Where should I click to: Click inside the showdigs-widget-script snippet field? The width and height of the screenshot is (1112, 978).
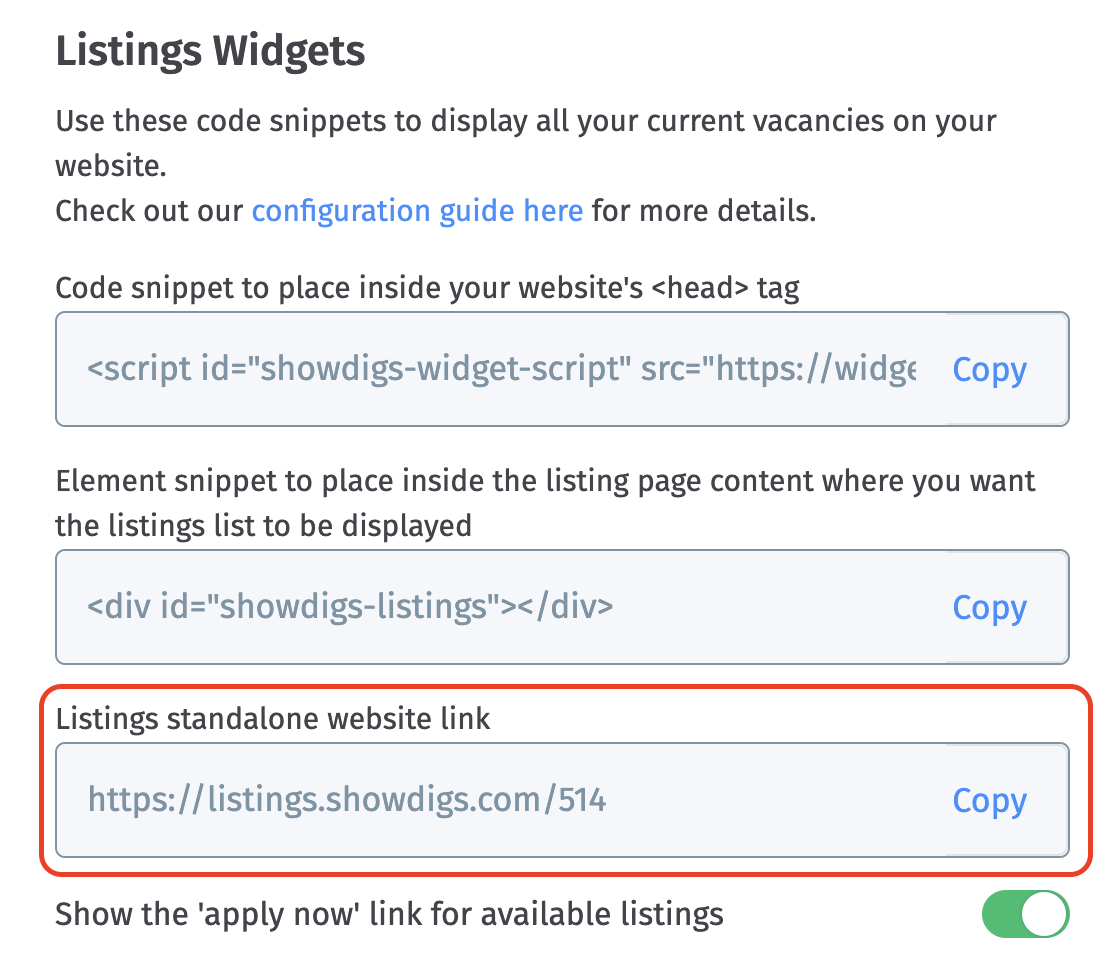[x=500, y=370]
